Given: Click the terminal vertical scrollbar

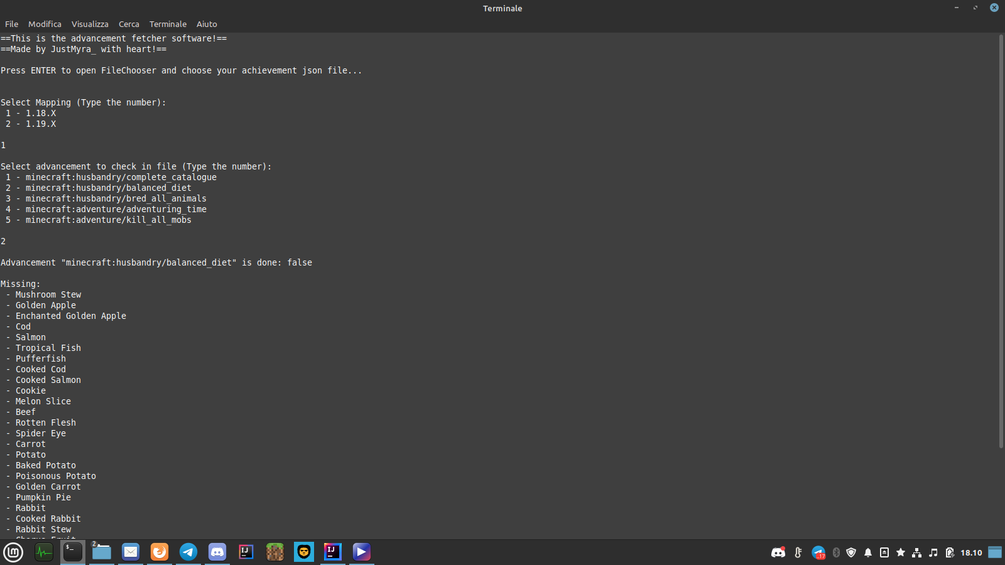Looking at the screenshot, I should point(1001,241).
